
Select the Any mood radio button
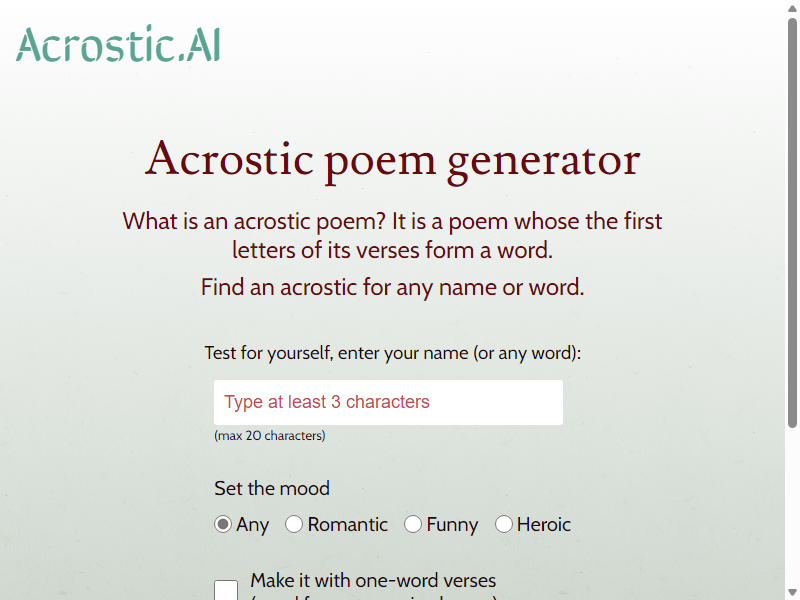tap(223, 524)
